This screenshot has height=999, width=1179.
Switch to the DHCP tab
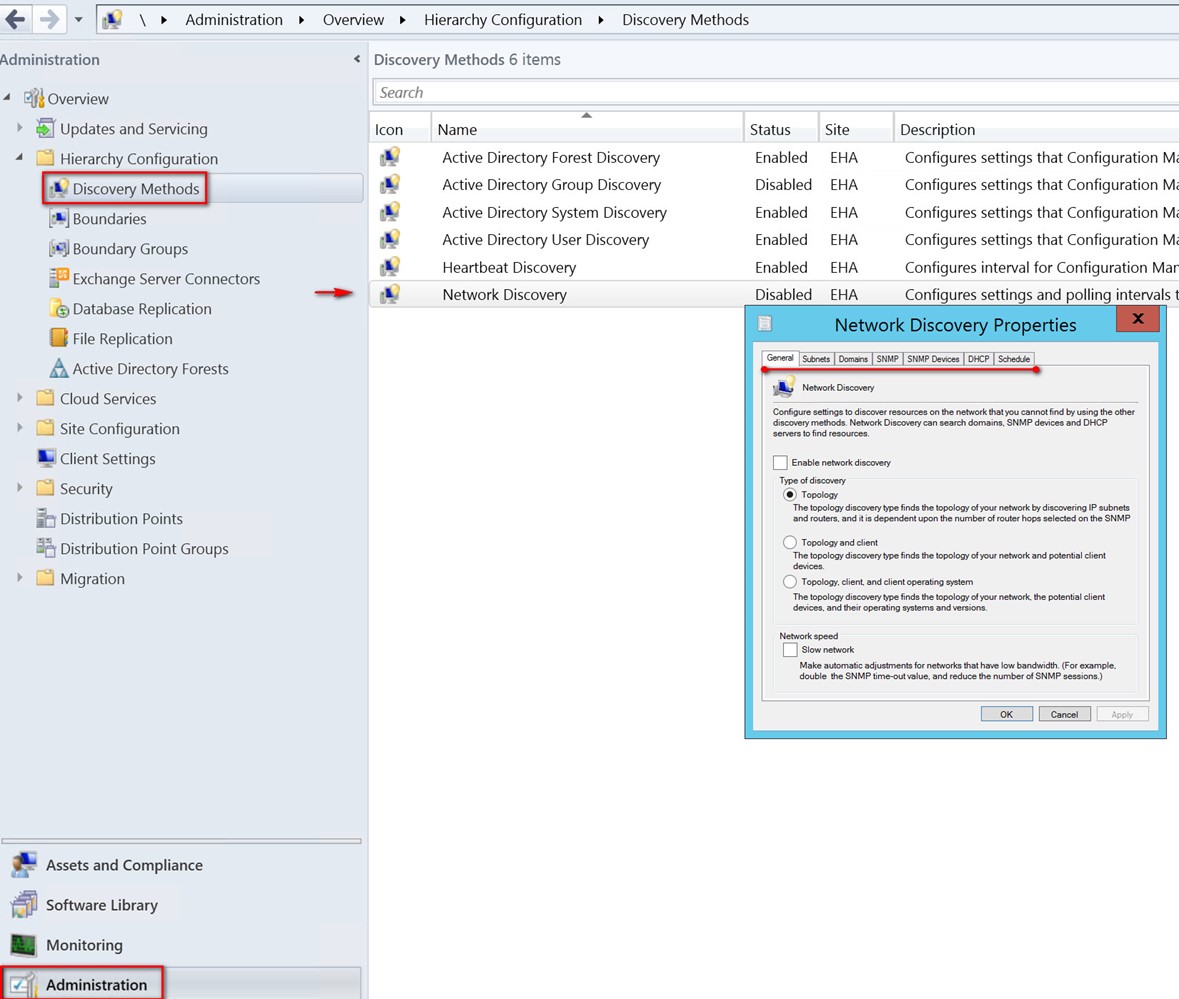978,359
